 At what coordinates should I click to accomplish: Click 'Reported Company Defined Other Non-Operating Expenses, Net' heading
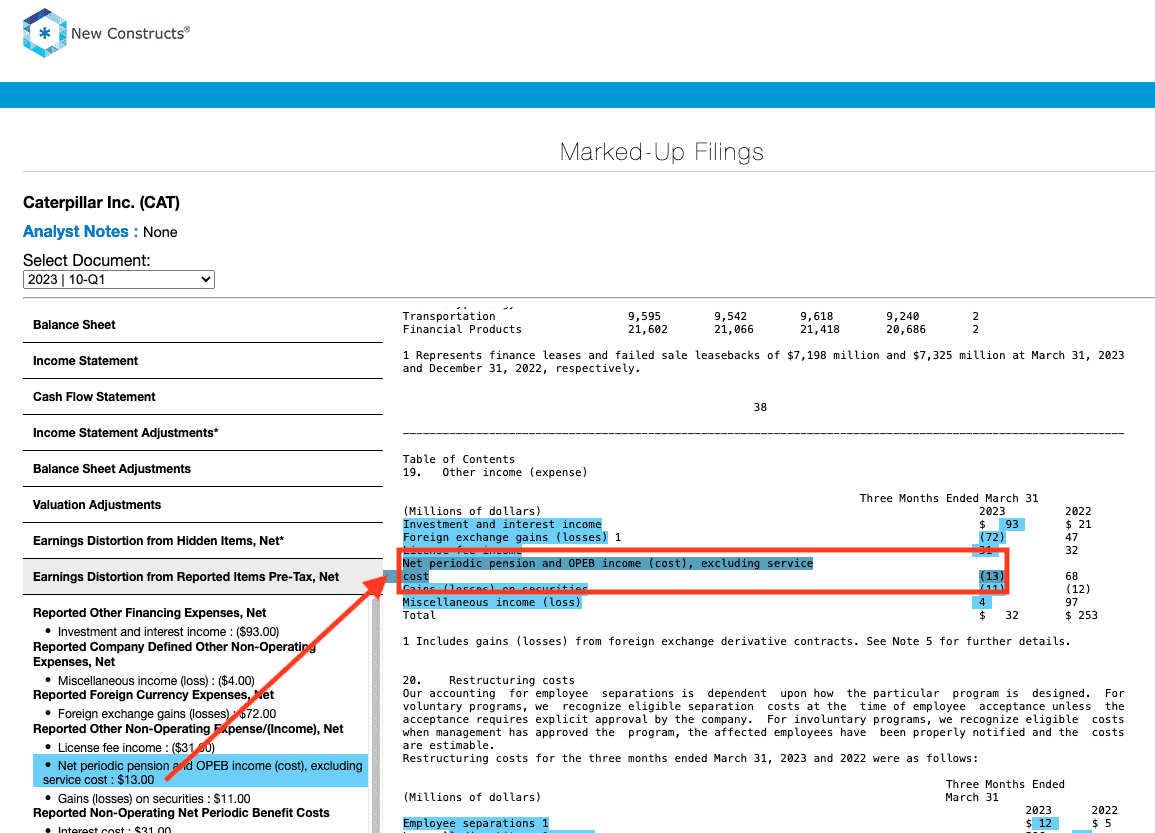coord(175,654)
